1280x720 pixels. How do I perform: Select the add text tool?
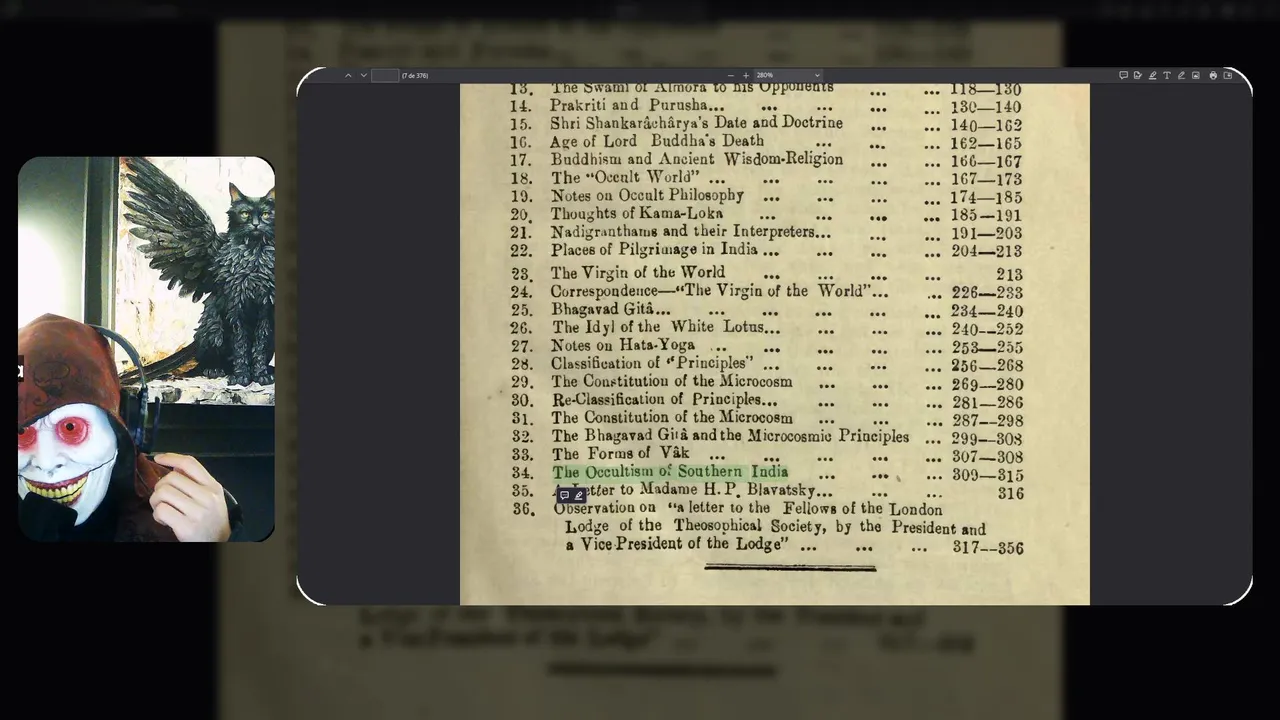click(x=1167, y=75)
